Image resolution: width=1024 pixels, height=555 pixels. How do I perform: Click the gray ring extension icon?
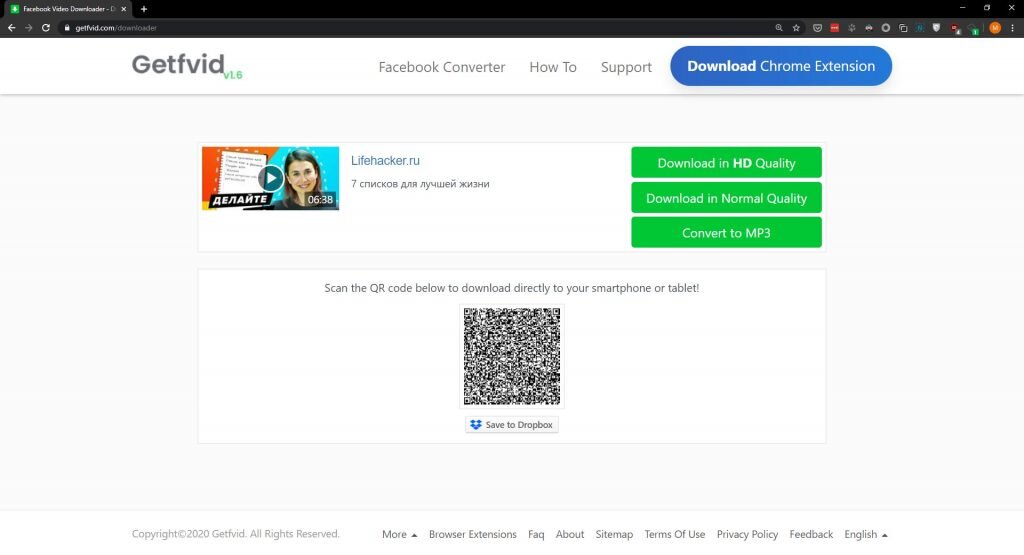pos(886,28)
